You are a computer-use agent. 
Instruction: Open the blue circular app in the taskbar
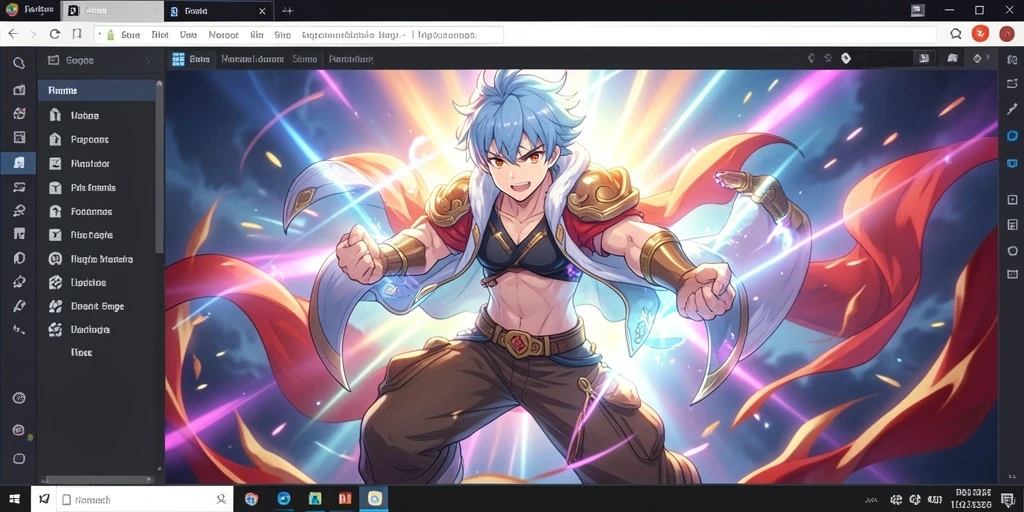click(x=283, y=499)
